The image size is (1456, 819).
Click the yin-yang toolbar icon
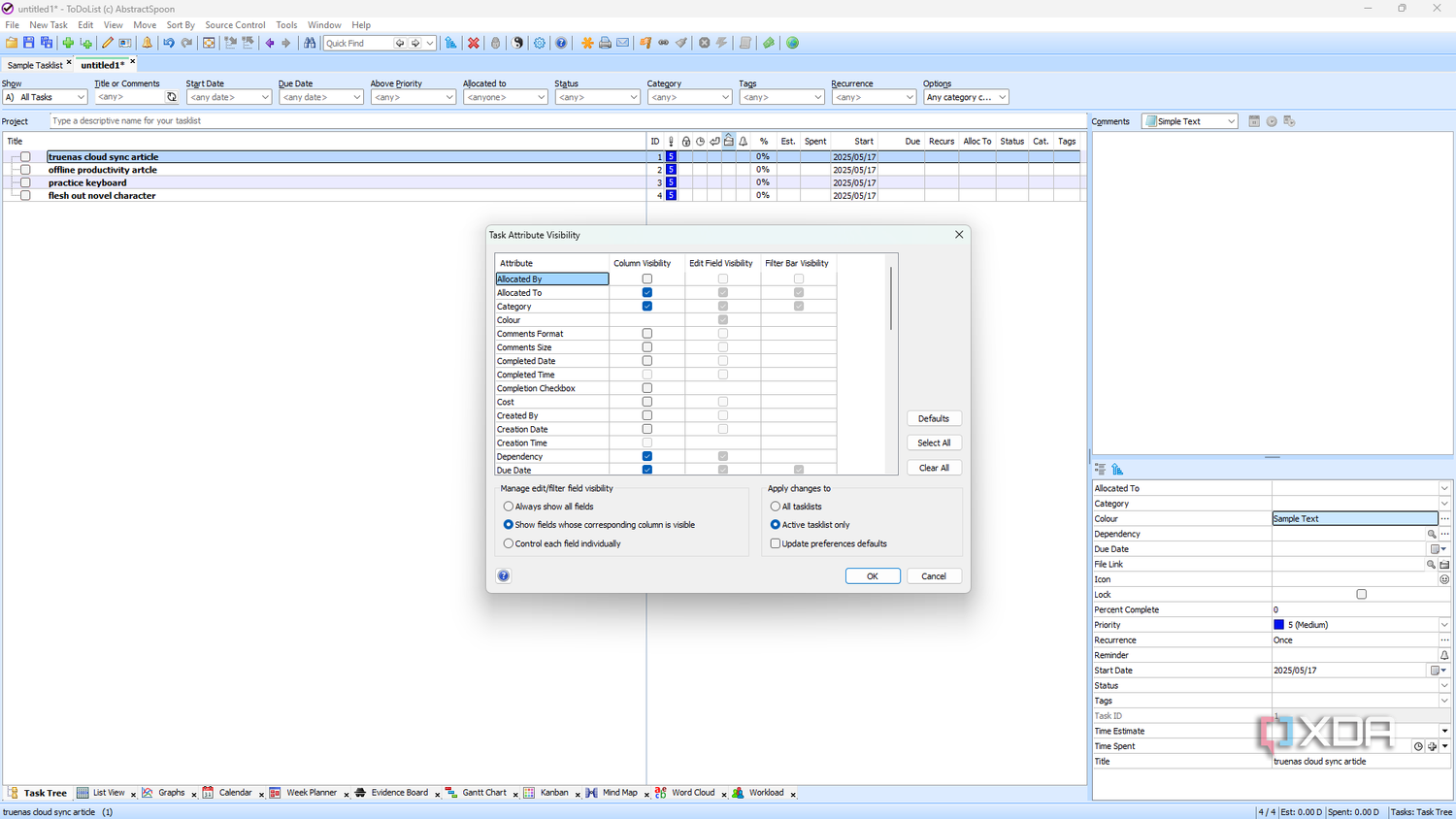[x=518, y=43]
